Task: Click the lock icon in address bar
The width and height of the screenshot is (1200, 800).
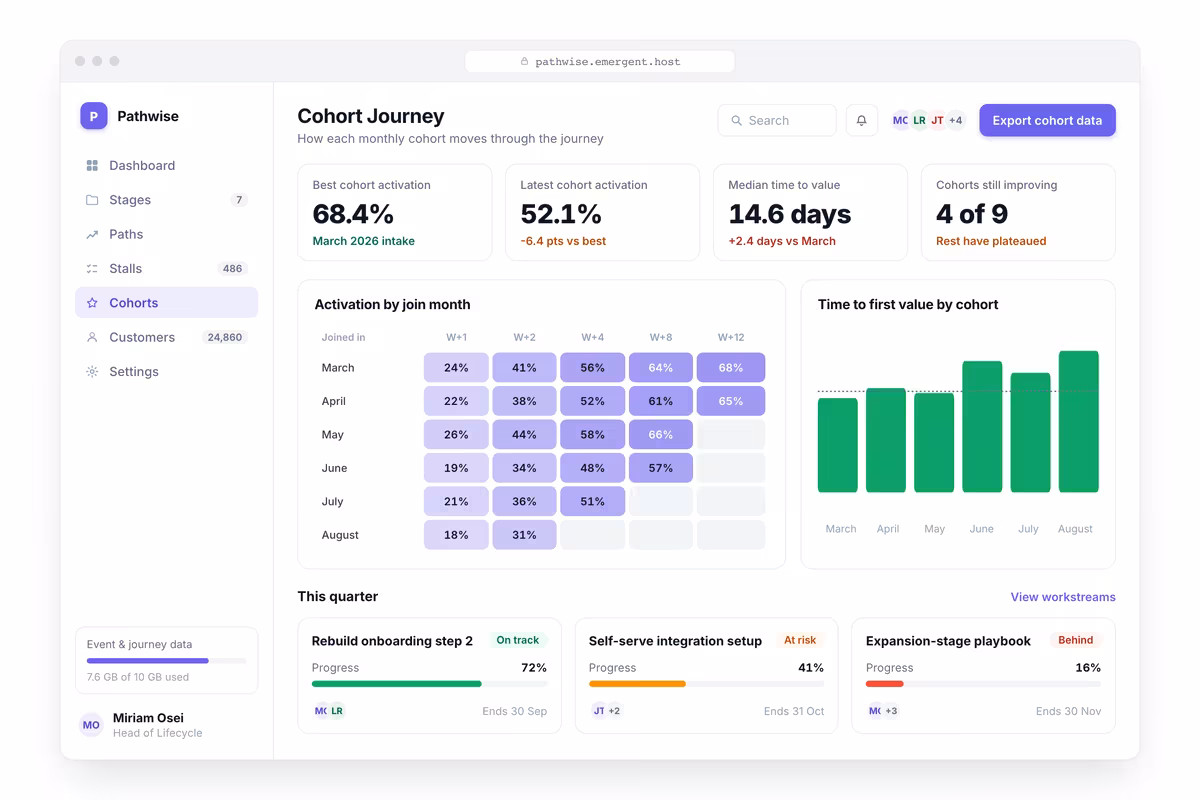Action: pyautogui.click(x=524, y=62)
